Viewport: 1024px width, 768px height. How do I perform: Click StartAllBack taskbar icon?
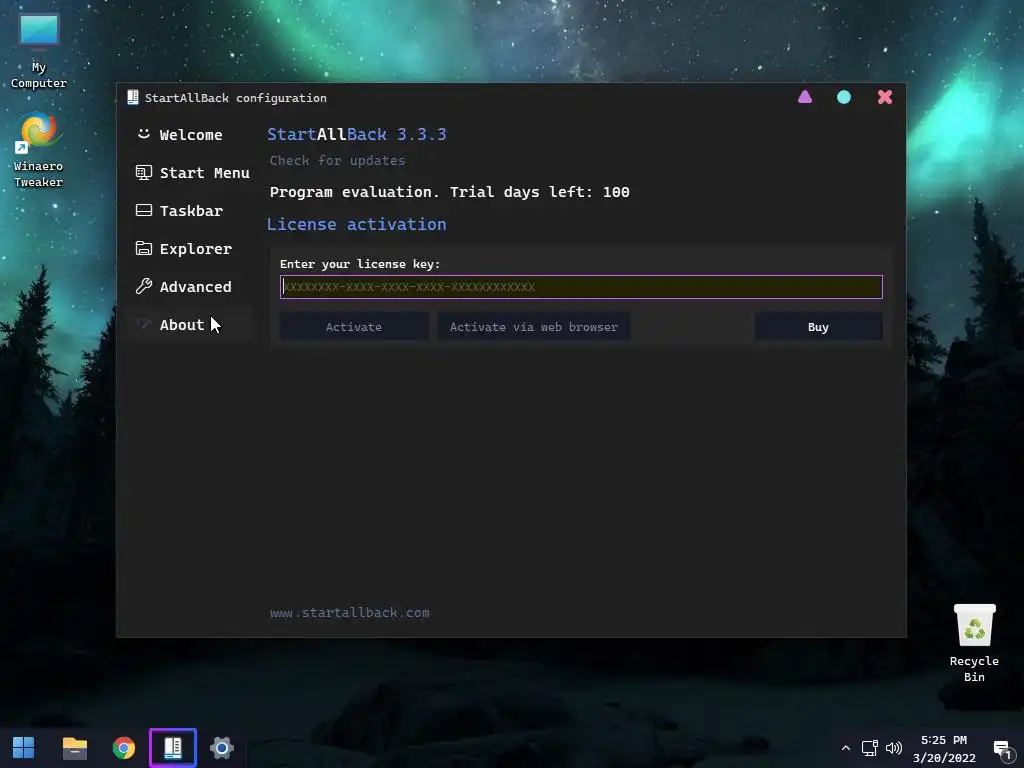(173, 748)
